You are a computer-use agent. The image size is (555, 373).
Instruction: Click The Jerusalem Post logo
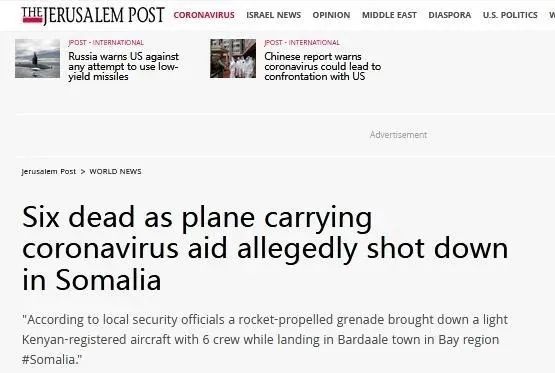[x=93, y=16]
